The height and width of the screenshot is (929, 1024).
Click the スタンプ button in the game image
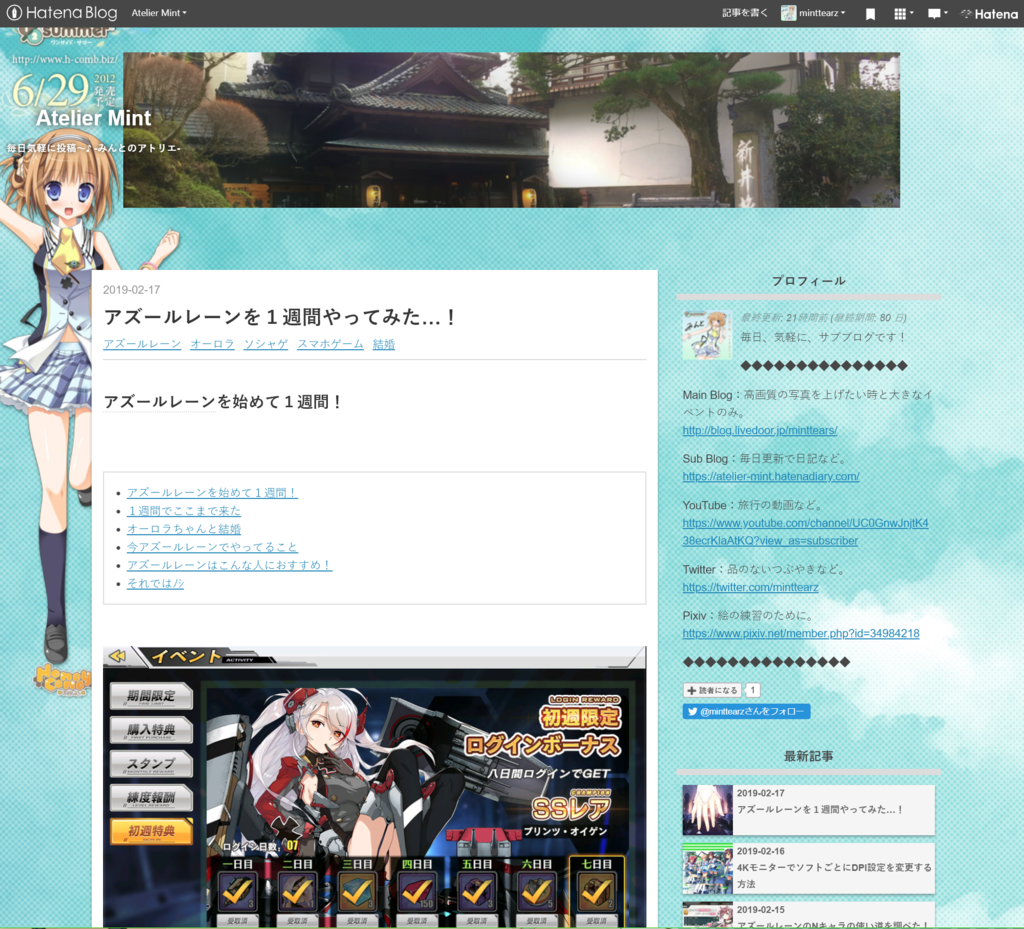click(x=151, y=764)
